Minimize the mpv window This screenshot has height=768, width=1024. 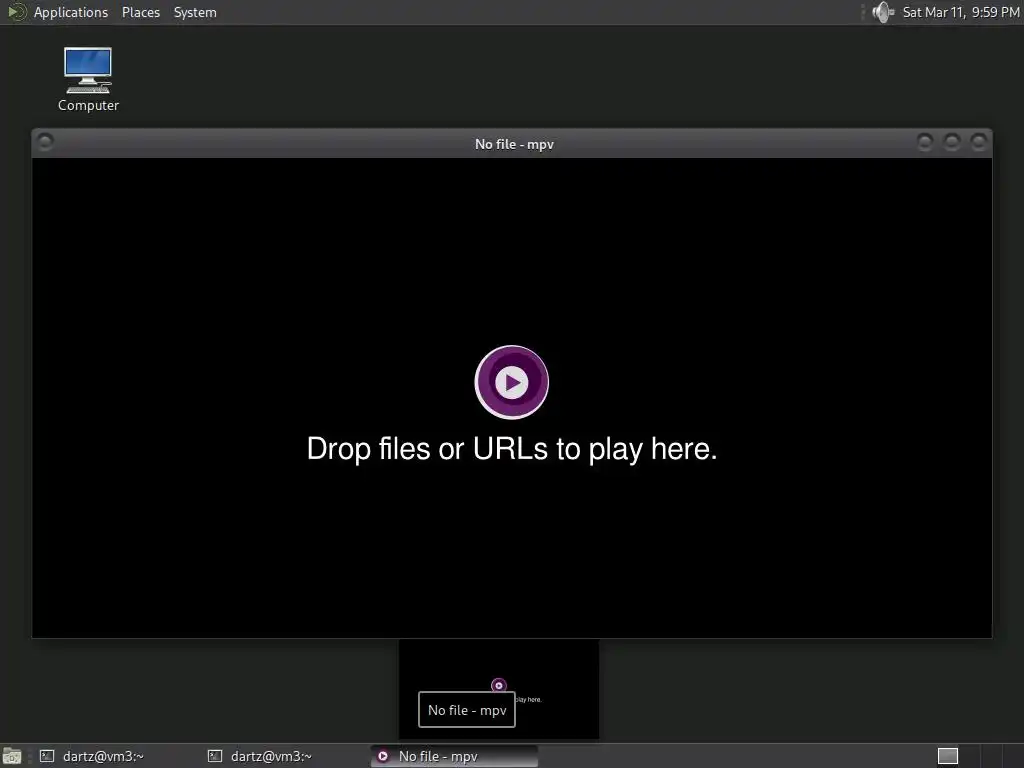point(925,142)
